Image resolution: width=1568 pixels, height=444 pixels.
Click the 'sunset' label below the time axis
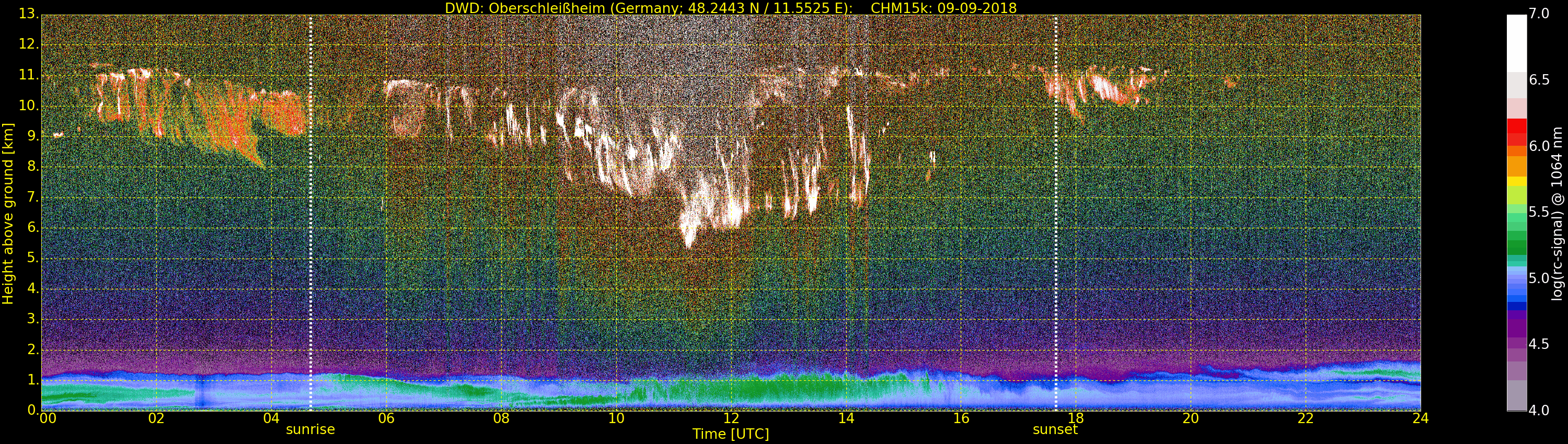click(x=1055, y=429)
